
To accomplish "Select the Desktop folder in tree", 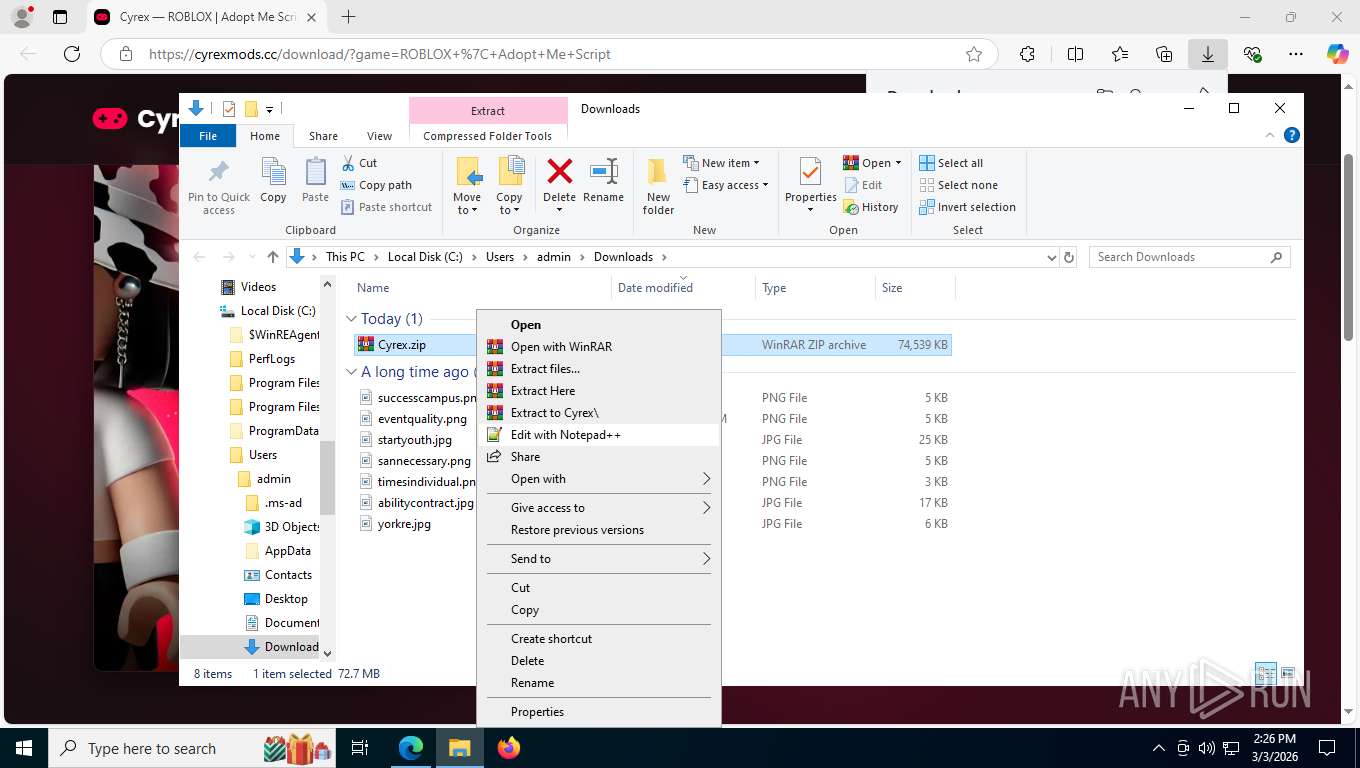I will pyautogui.click(x=286, y=599).
